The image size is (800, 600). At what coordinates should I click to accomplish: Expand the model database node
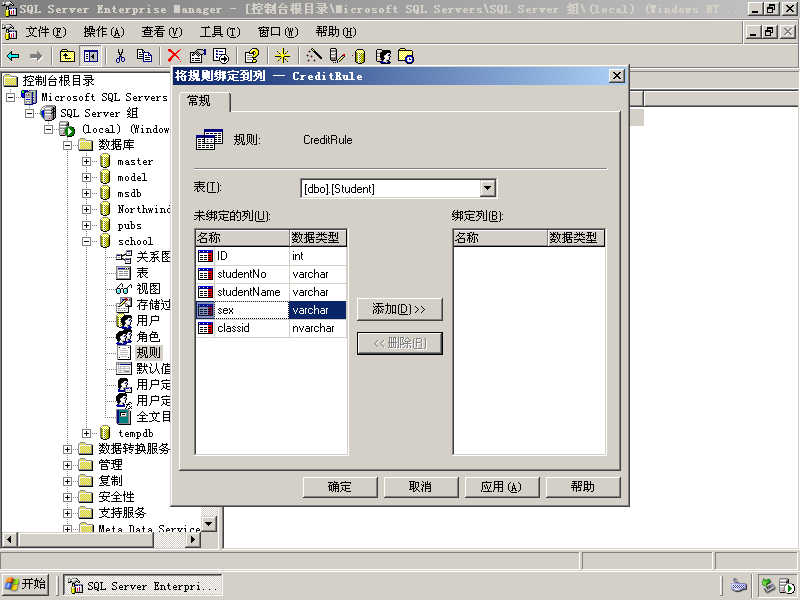(x=87, y=178)
